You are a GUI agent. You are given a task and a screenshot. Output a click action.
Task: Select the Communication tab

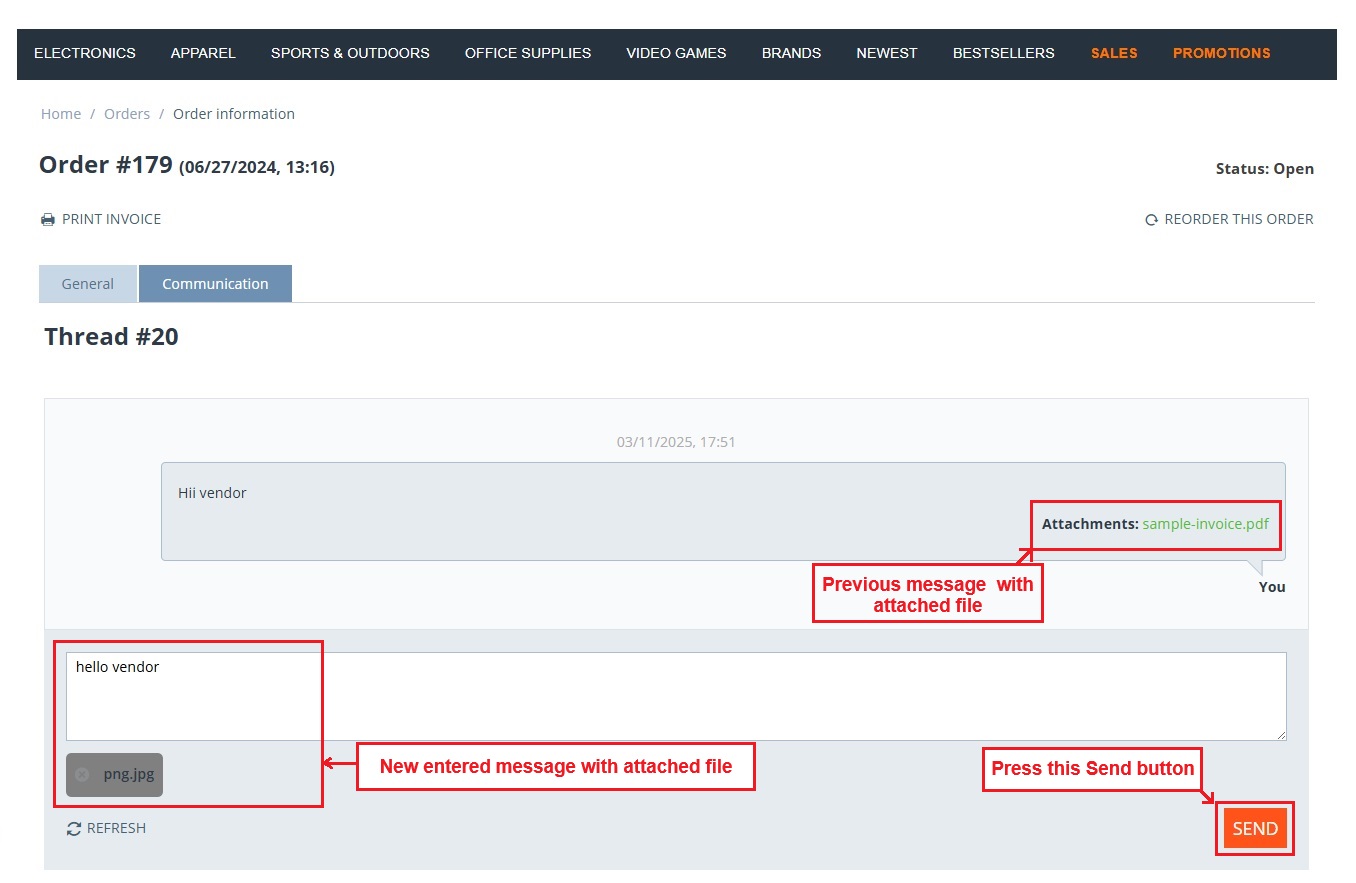(215, 284)
